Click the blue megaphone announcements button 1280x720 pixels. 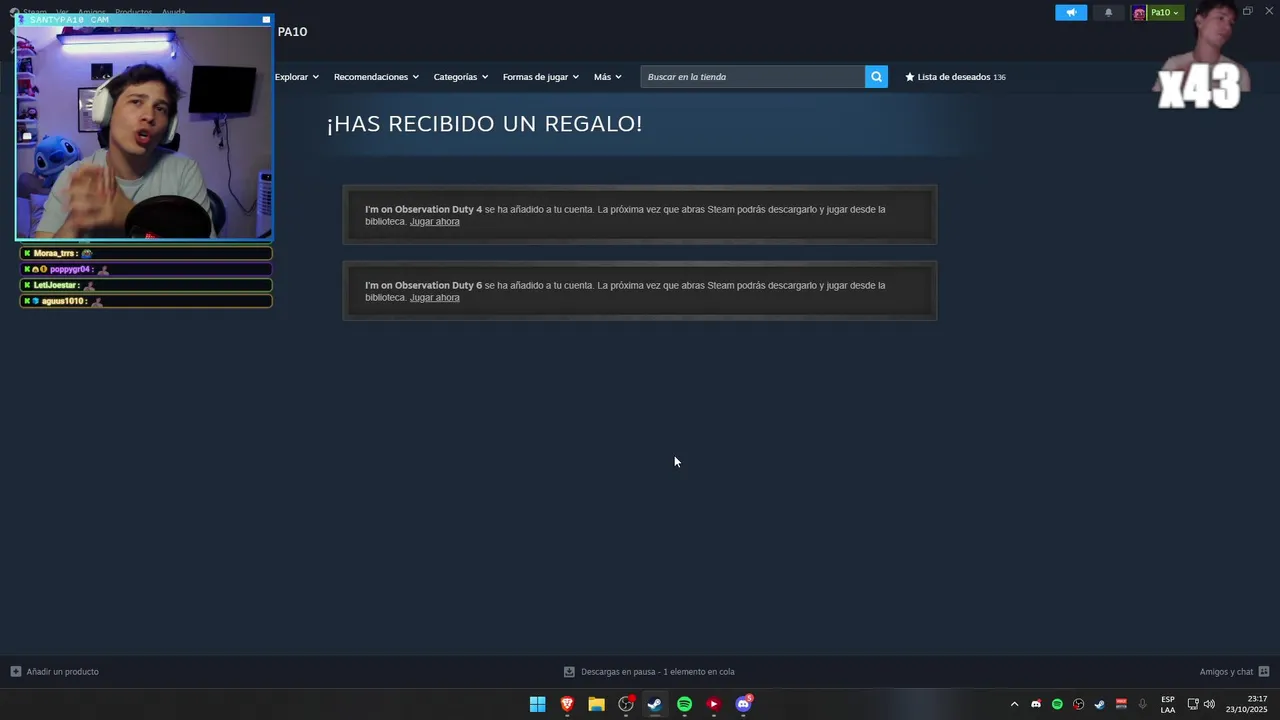pos(1071,13)
